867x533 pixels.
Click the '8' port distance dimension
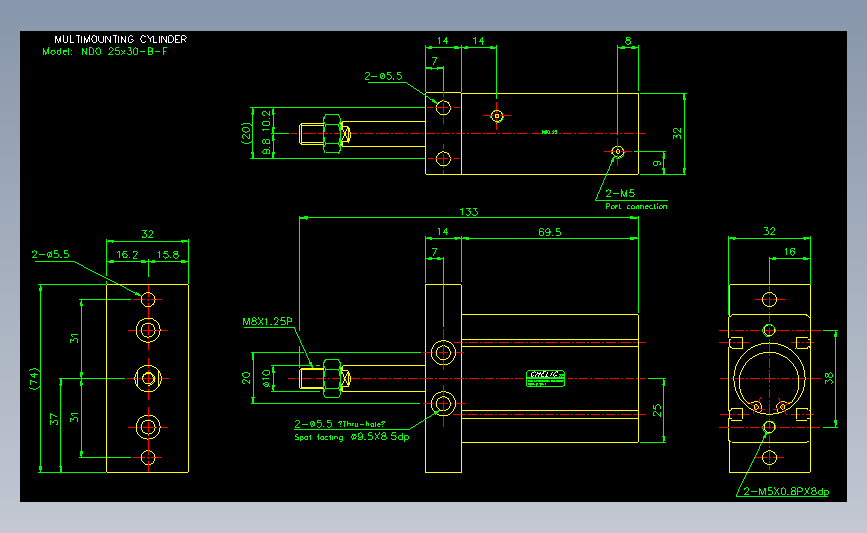point(628,41)
